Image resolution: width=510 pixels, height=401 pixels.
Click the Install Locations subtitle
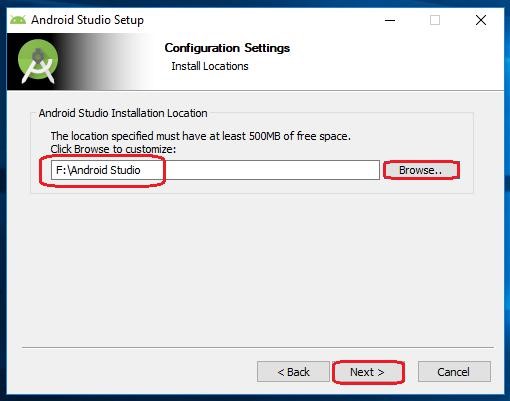(x=210, y=66)
